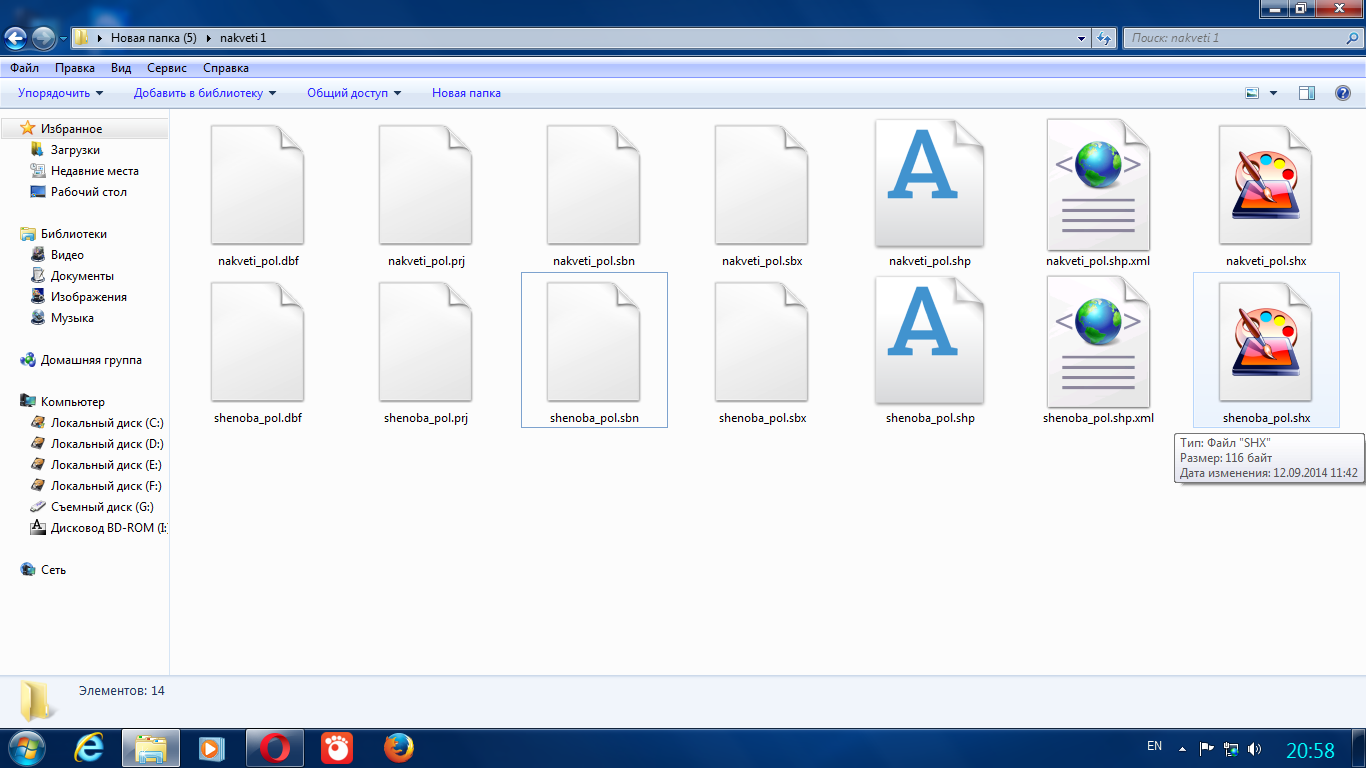
Task: Open the Сервис menu
Action: pyautogui.click(x=167, y=68)
